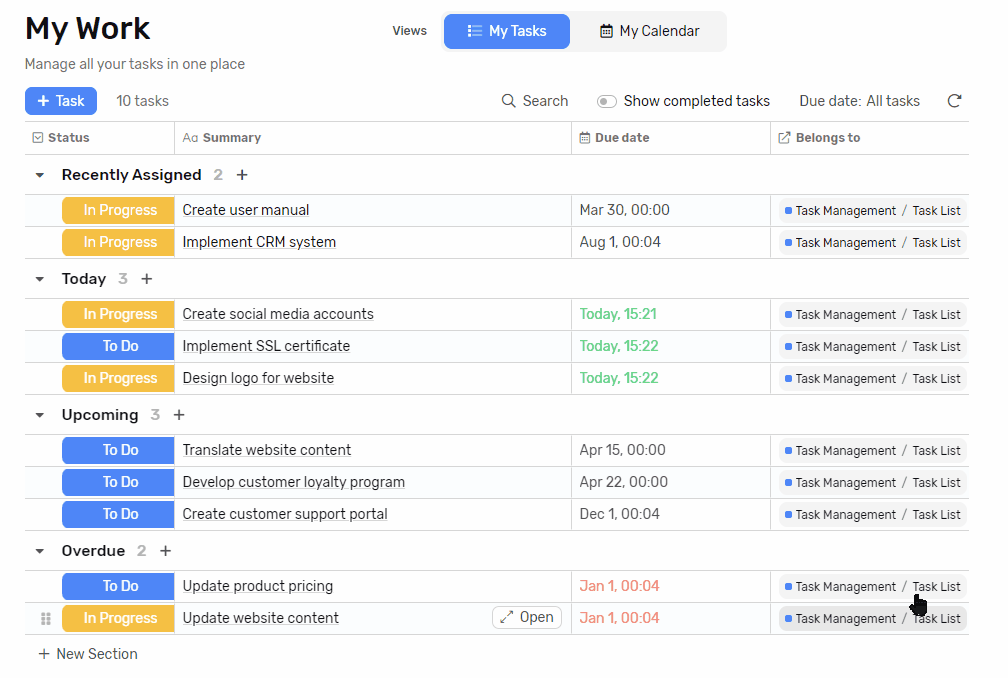Image resolution: width=1008 pixels, height=678 pixels.
Task: Open the Due date: All tasks filter
Action: coord(859,101)
